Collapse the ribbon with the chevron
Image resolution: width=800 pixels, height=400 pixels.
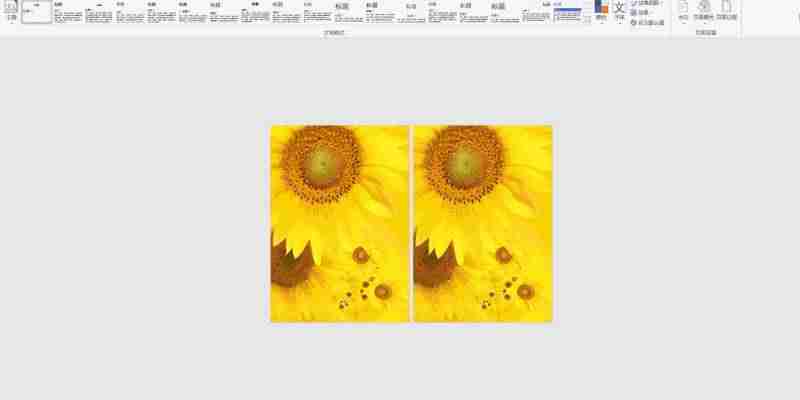pos(797,17)
